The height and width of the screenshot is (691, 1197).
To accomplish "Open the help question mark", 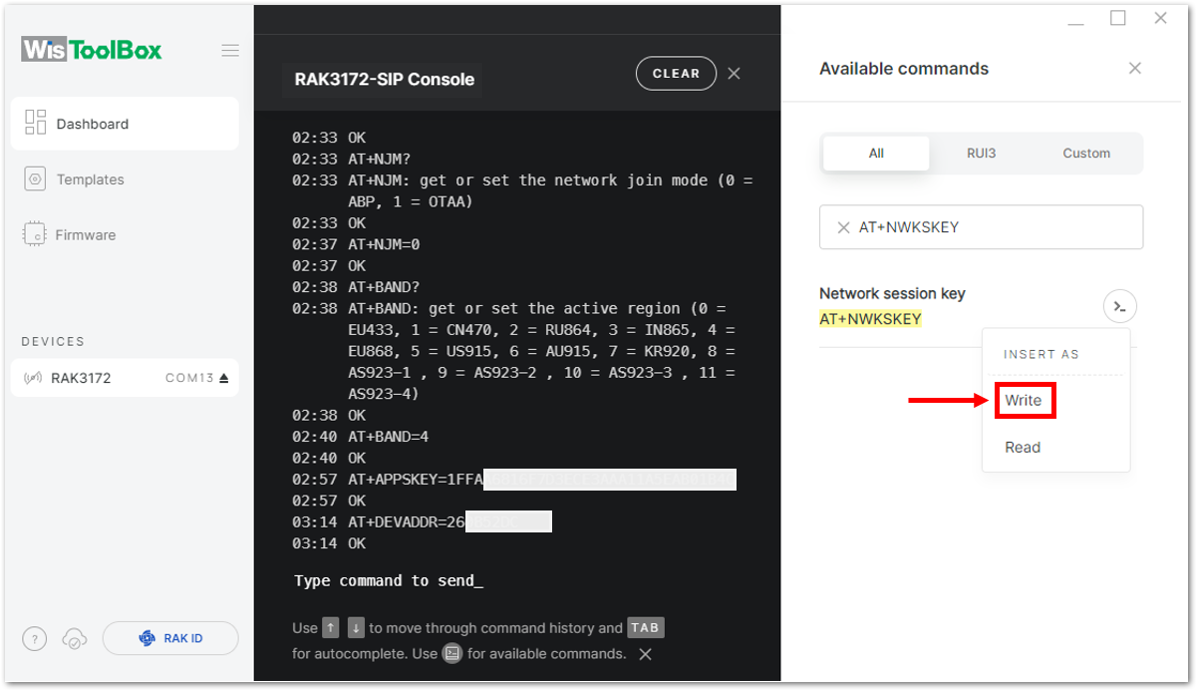I will pos(34,638).
